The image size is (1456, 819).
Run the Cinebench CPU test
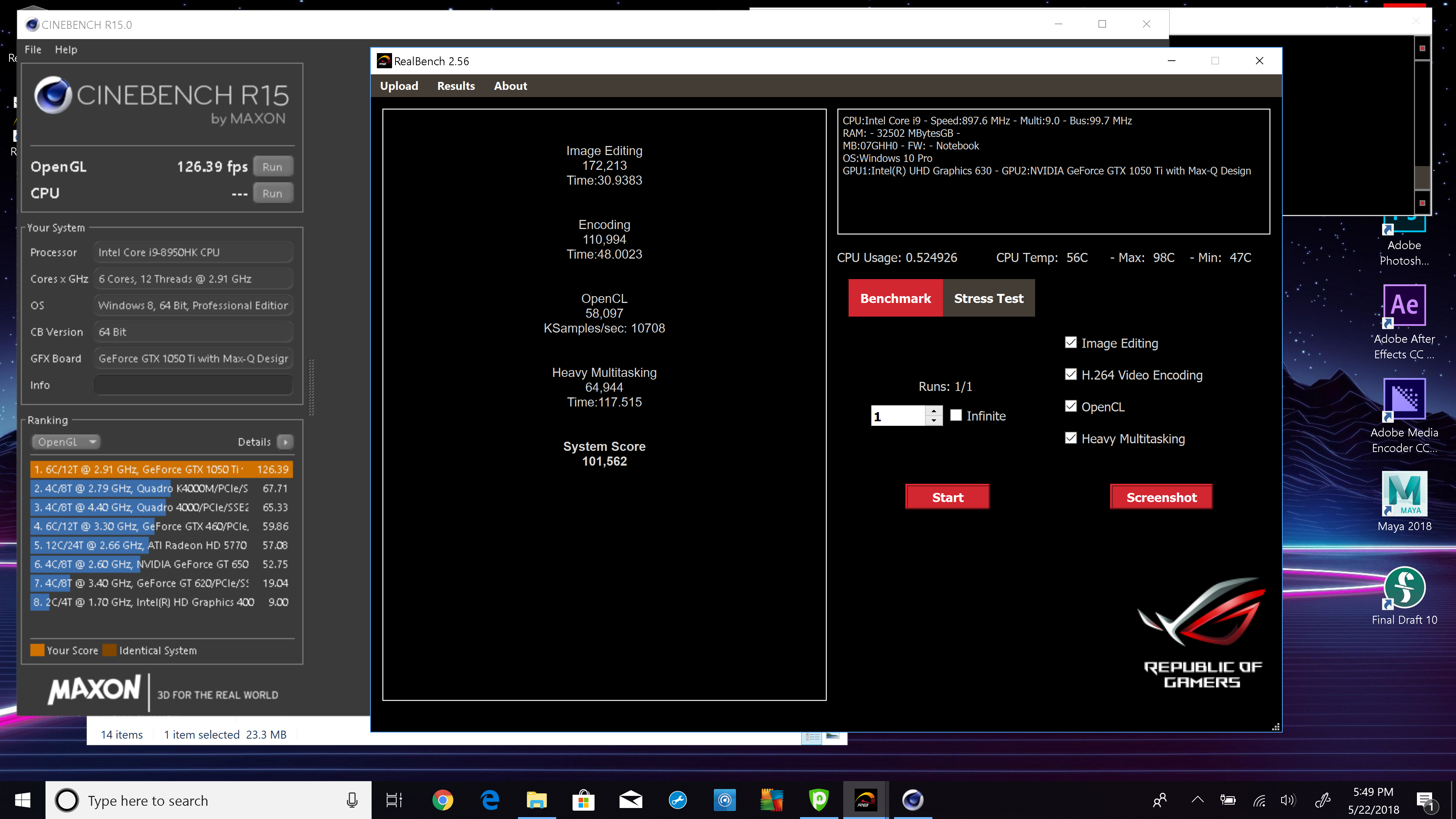click(273, 193)
